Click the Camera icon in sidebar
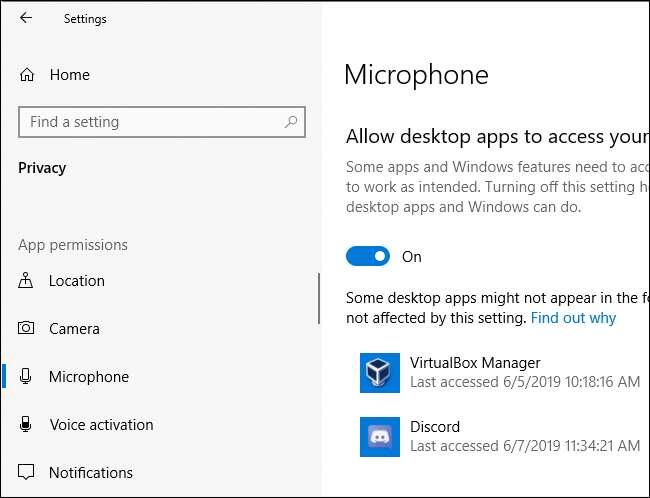The height and width of the screenshot is (498, 650). pyautogui.click(x=27, y=329)
